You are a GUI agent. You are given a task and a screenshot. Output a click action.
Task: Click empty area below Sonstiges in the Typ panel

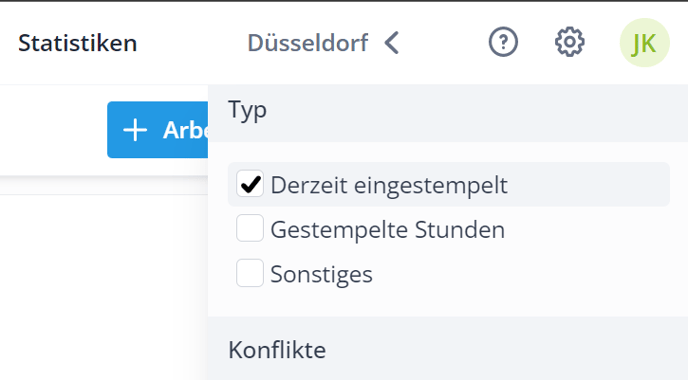448,302
